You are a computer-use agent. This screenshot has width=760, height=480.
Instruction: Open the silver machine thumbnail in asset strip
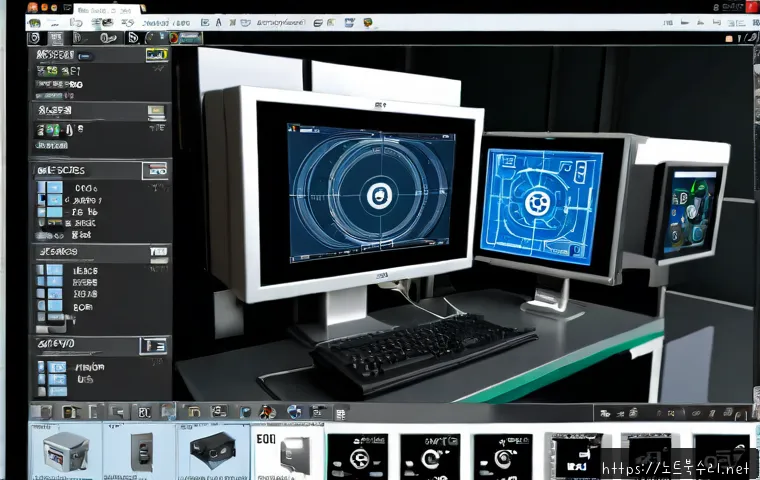[x=66, y=452]
